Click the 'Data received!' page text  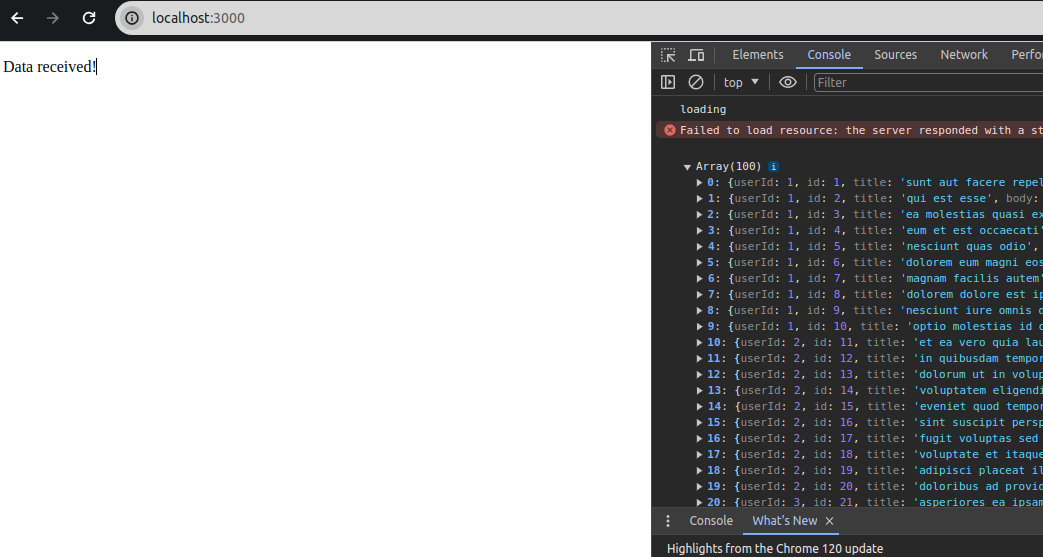point(49,67)
